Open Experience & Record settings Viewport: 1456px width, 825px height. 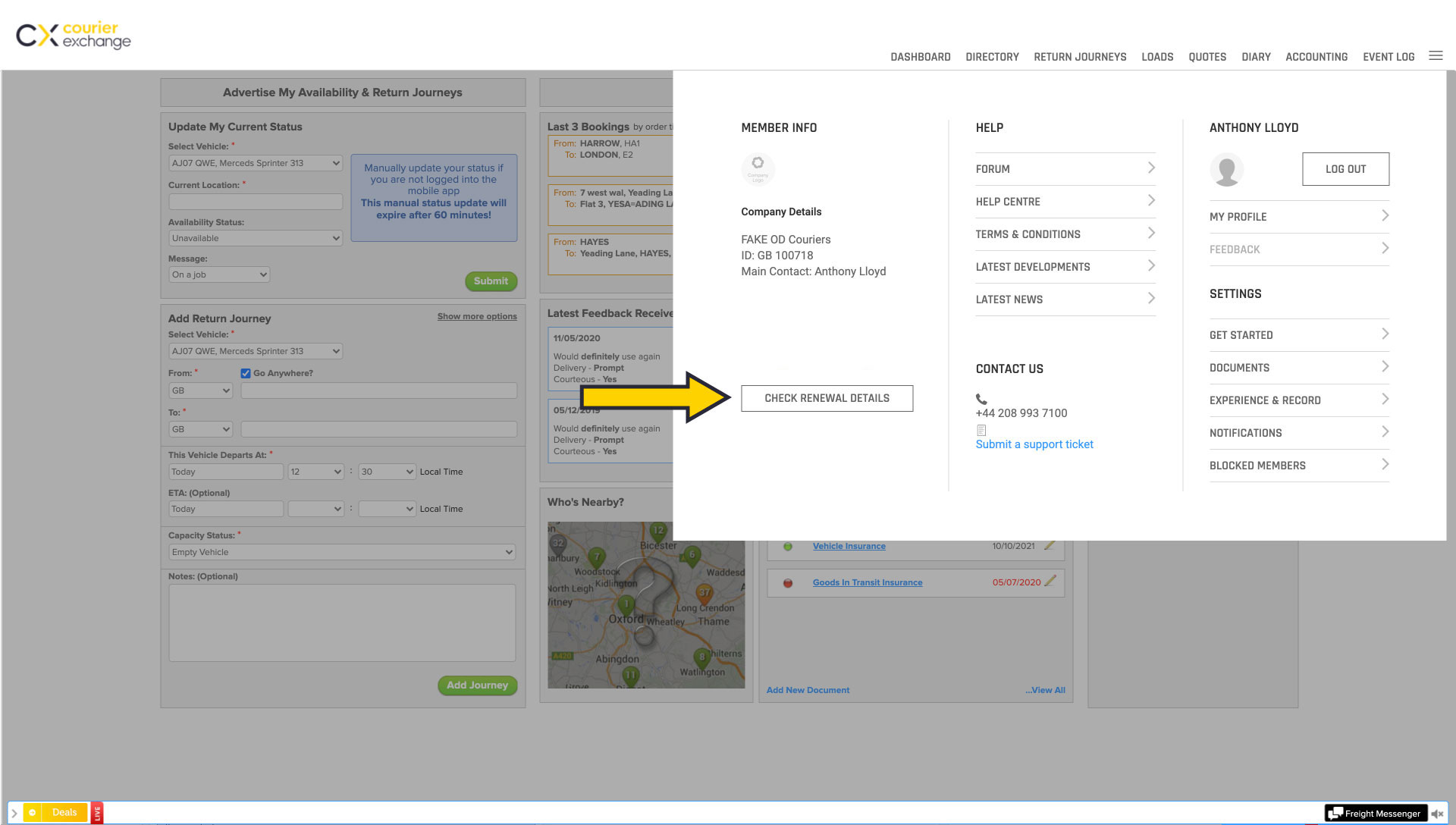[x=1299, y=400]
